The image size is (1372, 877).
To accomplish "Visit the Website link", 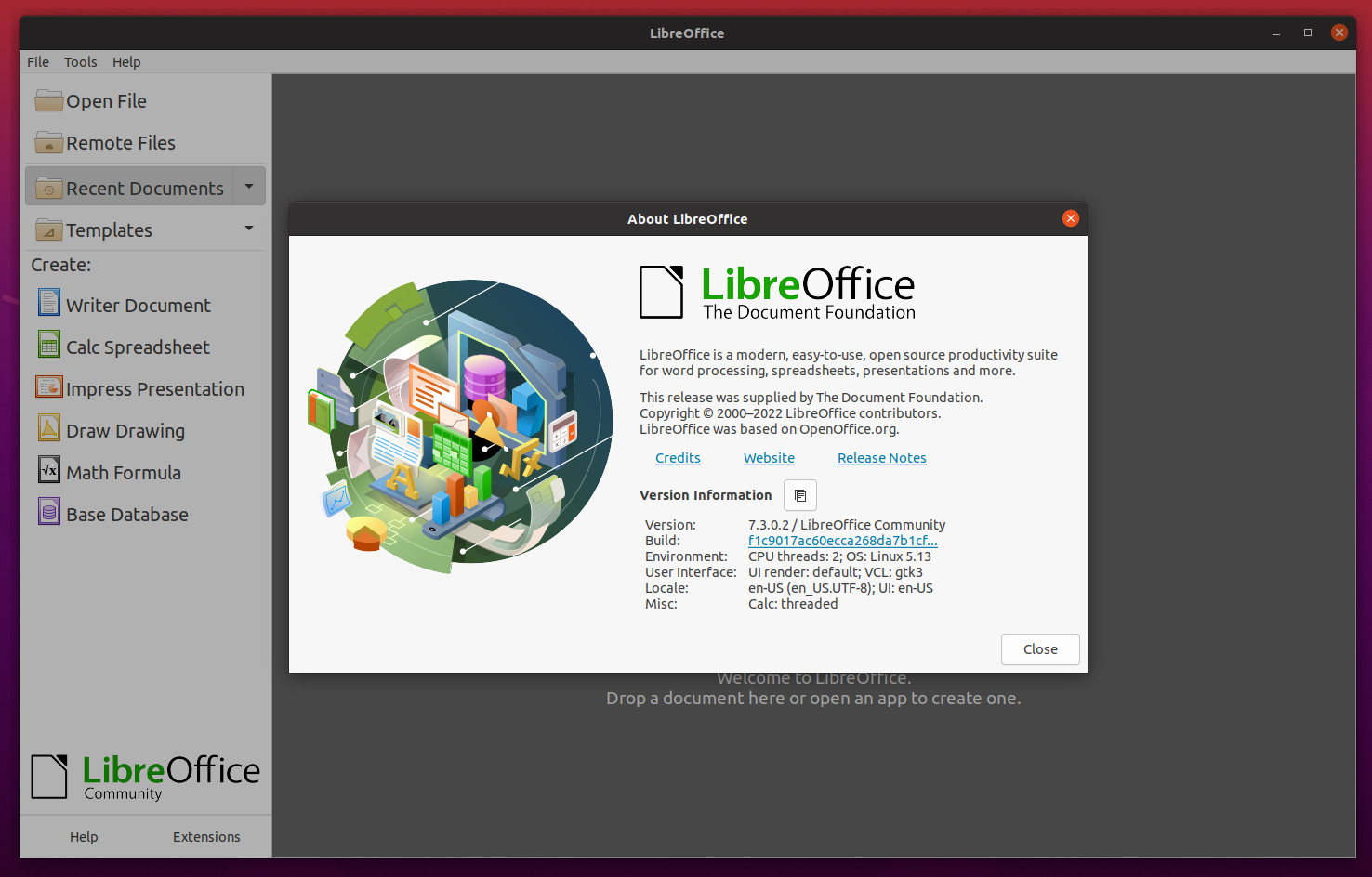I will (769, 458).
